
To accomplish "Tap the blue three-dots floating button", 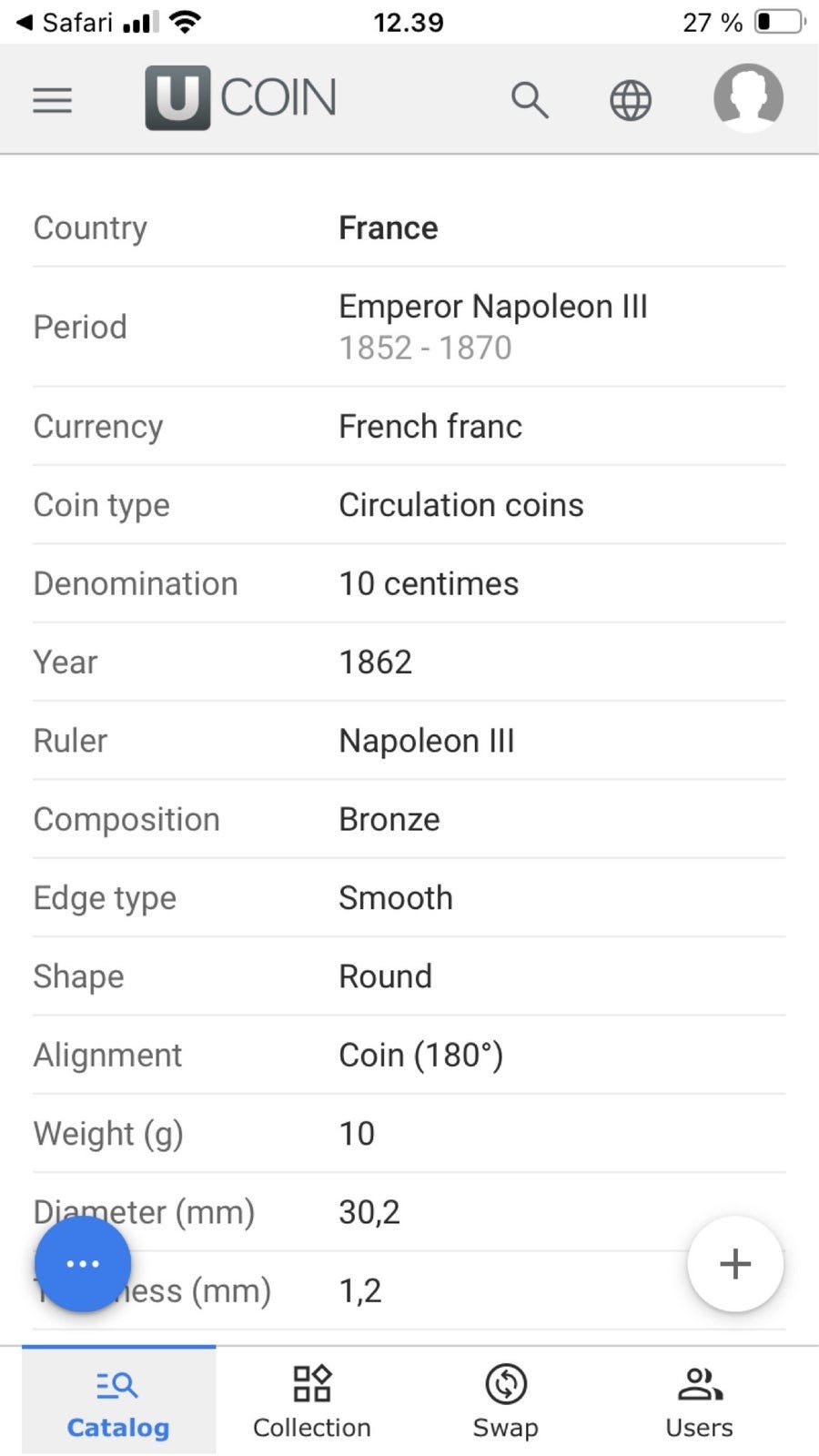I will 83,1263.
